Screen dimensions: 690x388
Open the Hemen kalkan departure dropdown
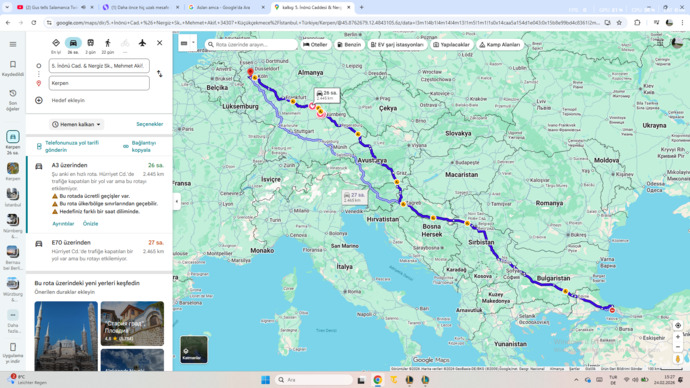tap(77, 124)
